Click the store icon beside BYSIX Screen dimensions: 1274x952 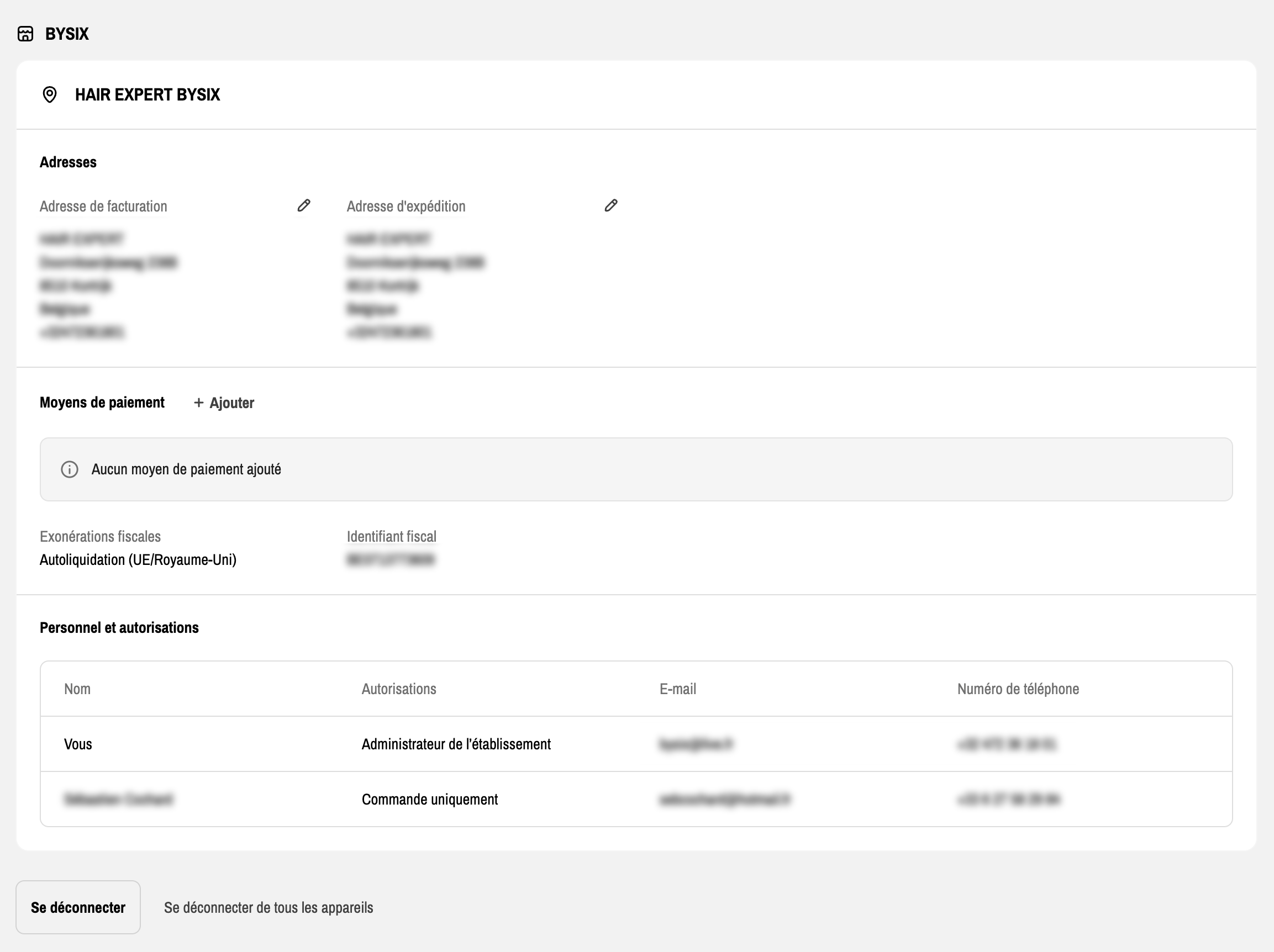25,34
